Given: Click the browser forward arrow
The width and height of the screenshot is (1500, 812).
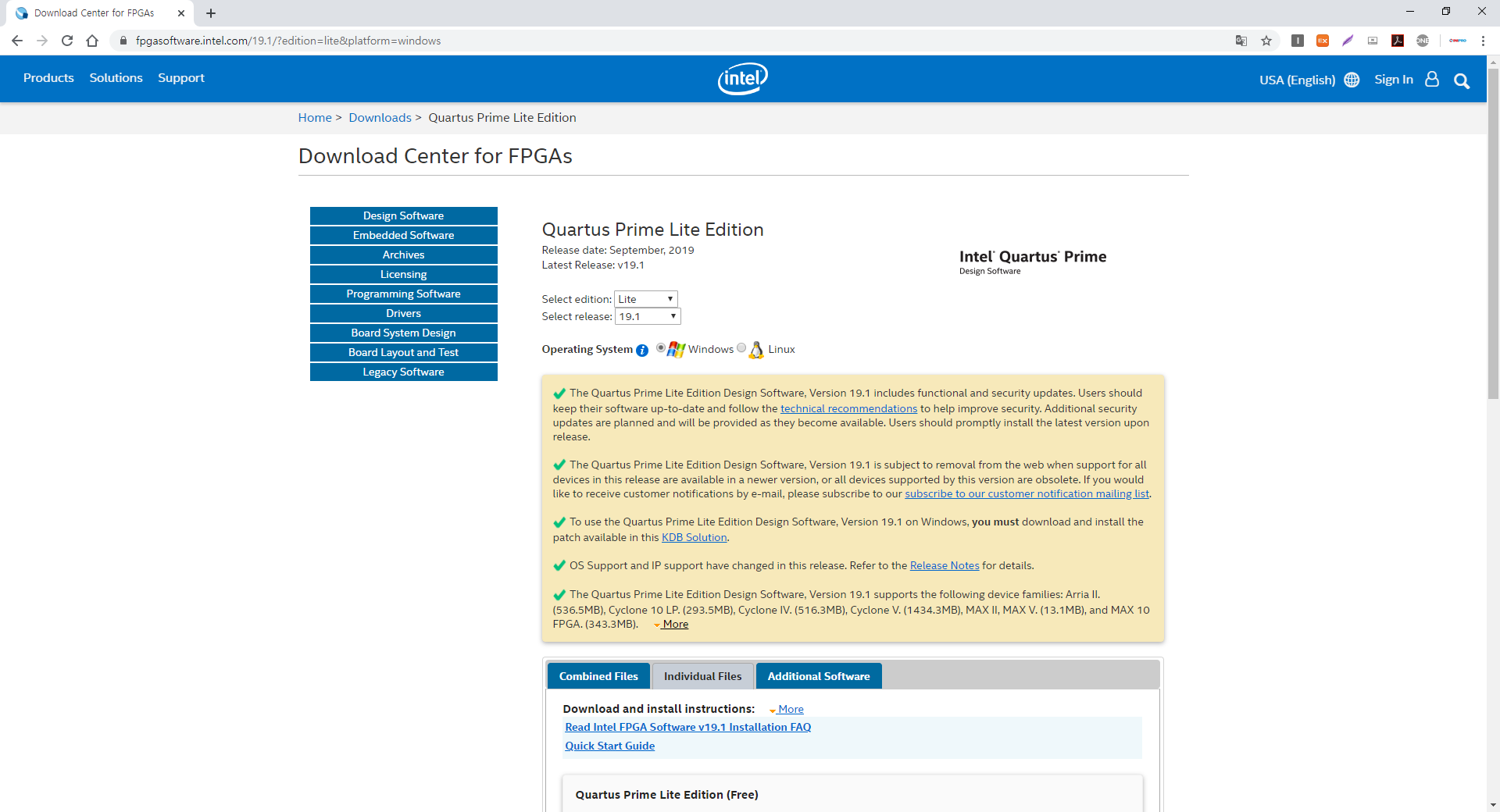Looking at the screenshot, I should coord(42,41).
